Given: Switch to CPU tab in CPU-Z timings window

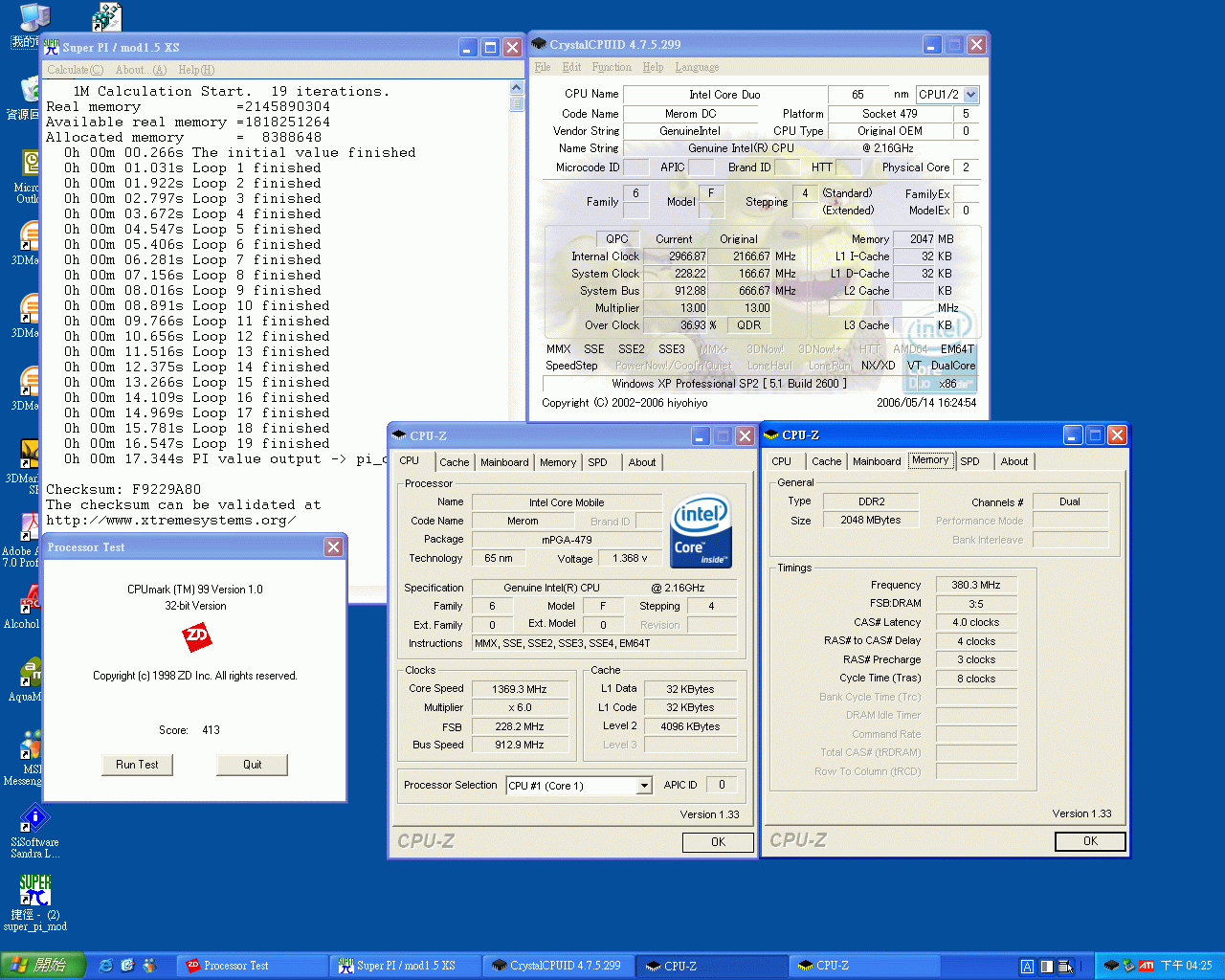Looking at the screenshot, I should point(782,461).
